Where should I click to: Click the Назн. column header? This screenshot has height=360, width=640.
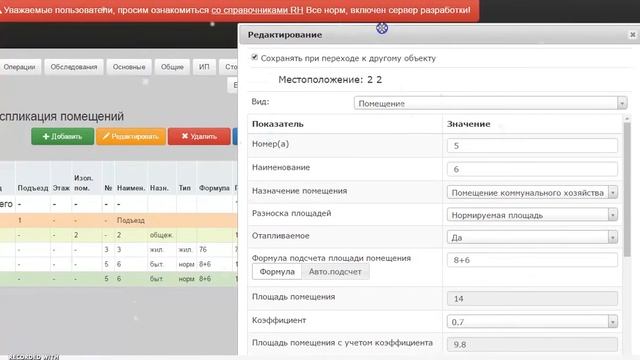click(159, 188)
